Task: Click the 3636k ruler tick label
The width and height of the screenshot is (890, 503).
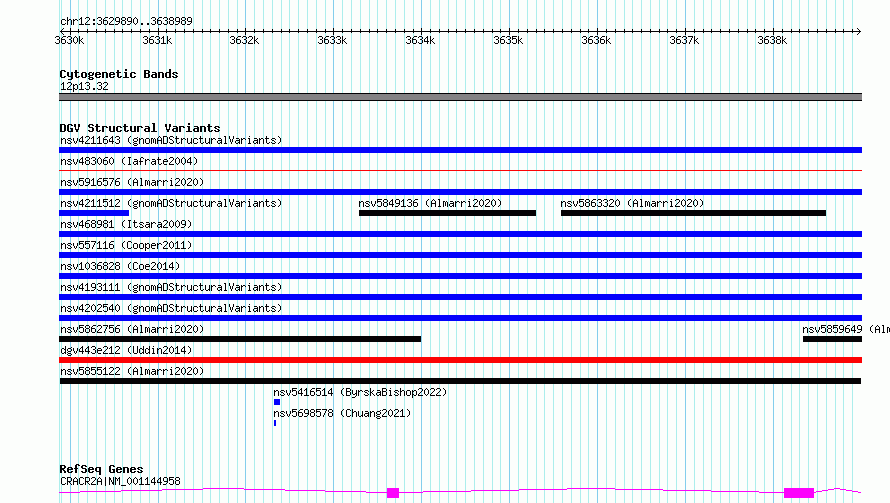Action: pos(596,40)
